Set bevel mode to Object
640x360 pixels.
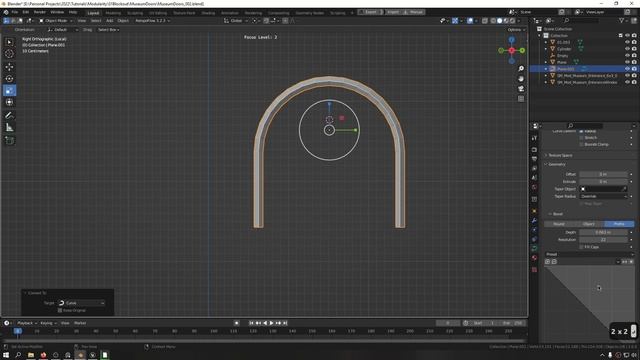589,224
